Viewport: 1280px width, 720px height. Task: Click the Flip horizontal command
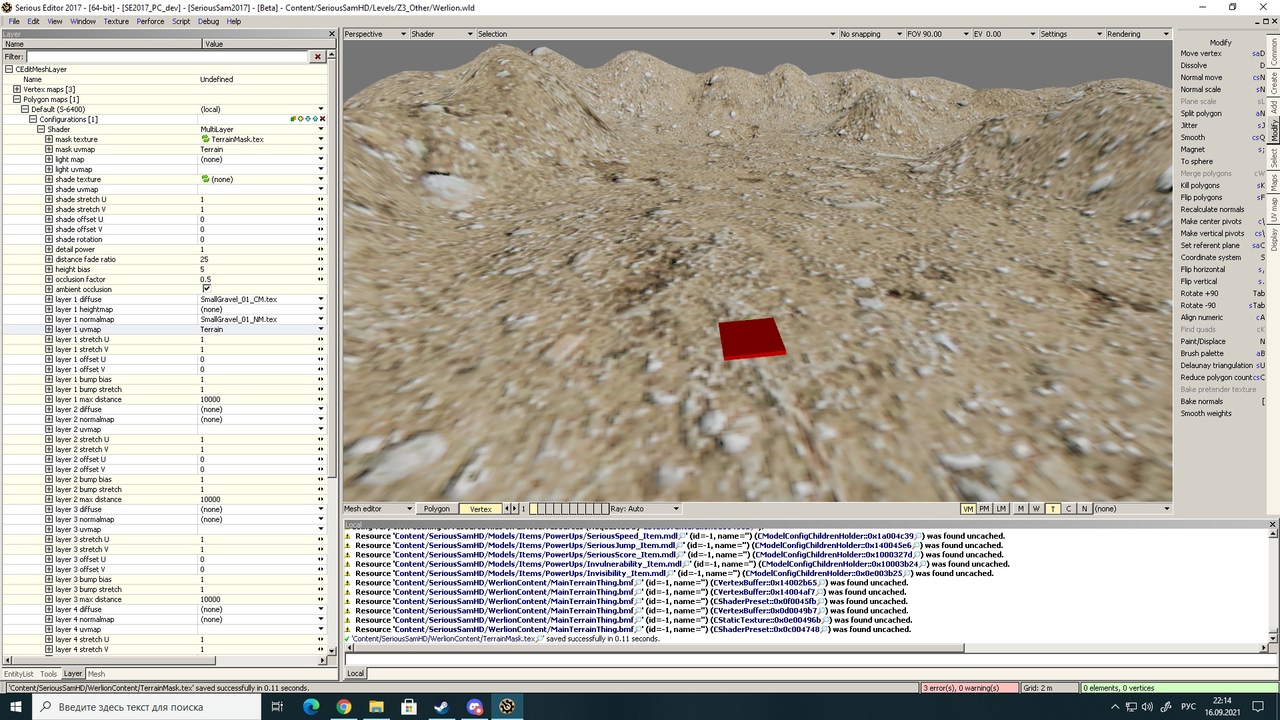tap(1202, 269)
